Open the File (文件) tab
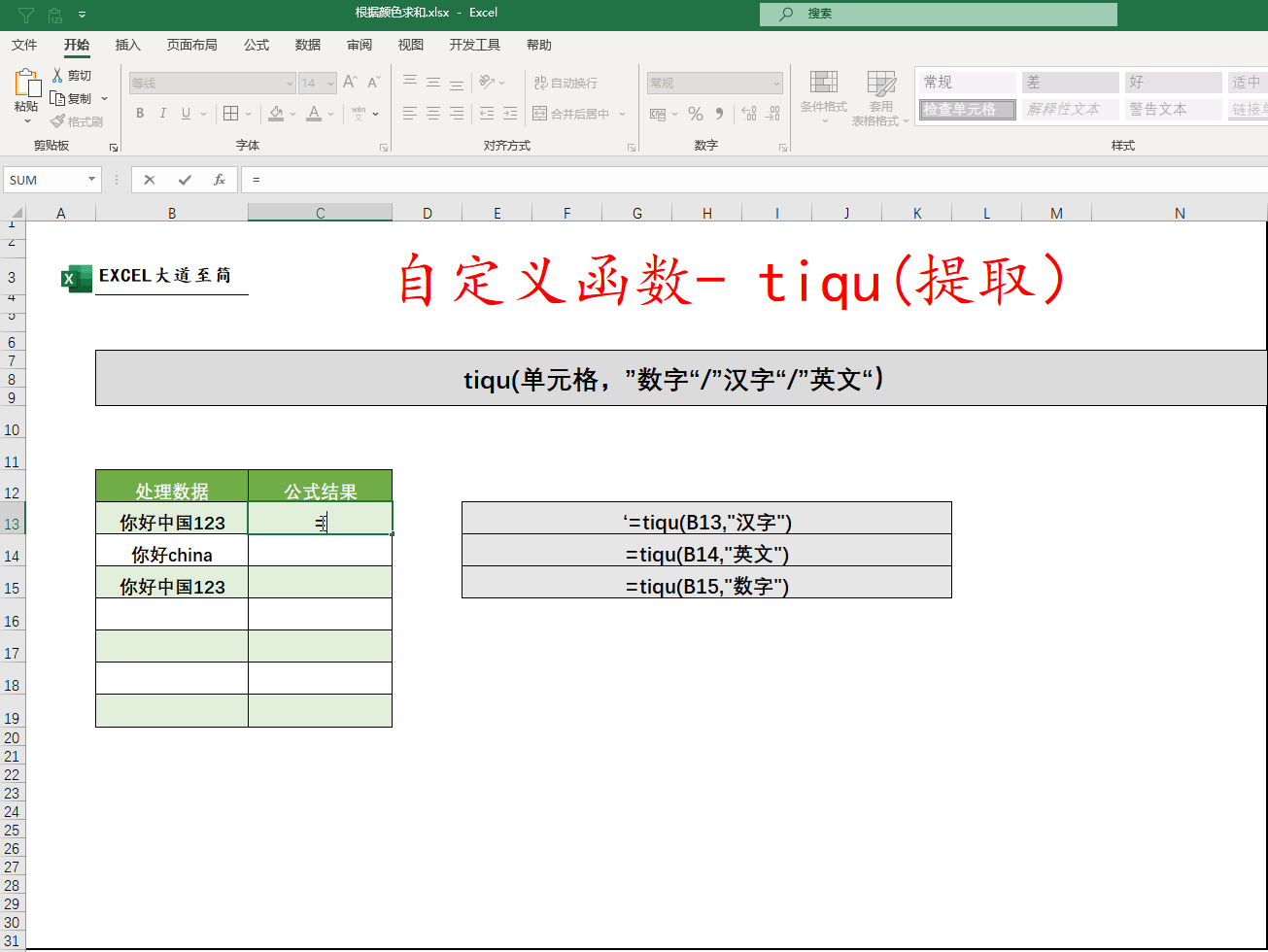Image resolution: width=1268 pixels, height=952 pixels. 24,45
